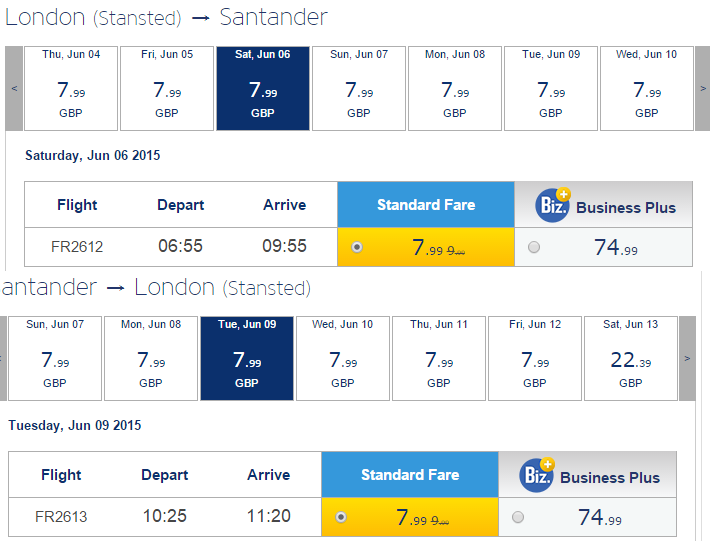
Task: Click next dates arrow for outbound flights
Action: [703, 88]
